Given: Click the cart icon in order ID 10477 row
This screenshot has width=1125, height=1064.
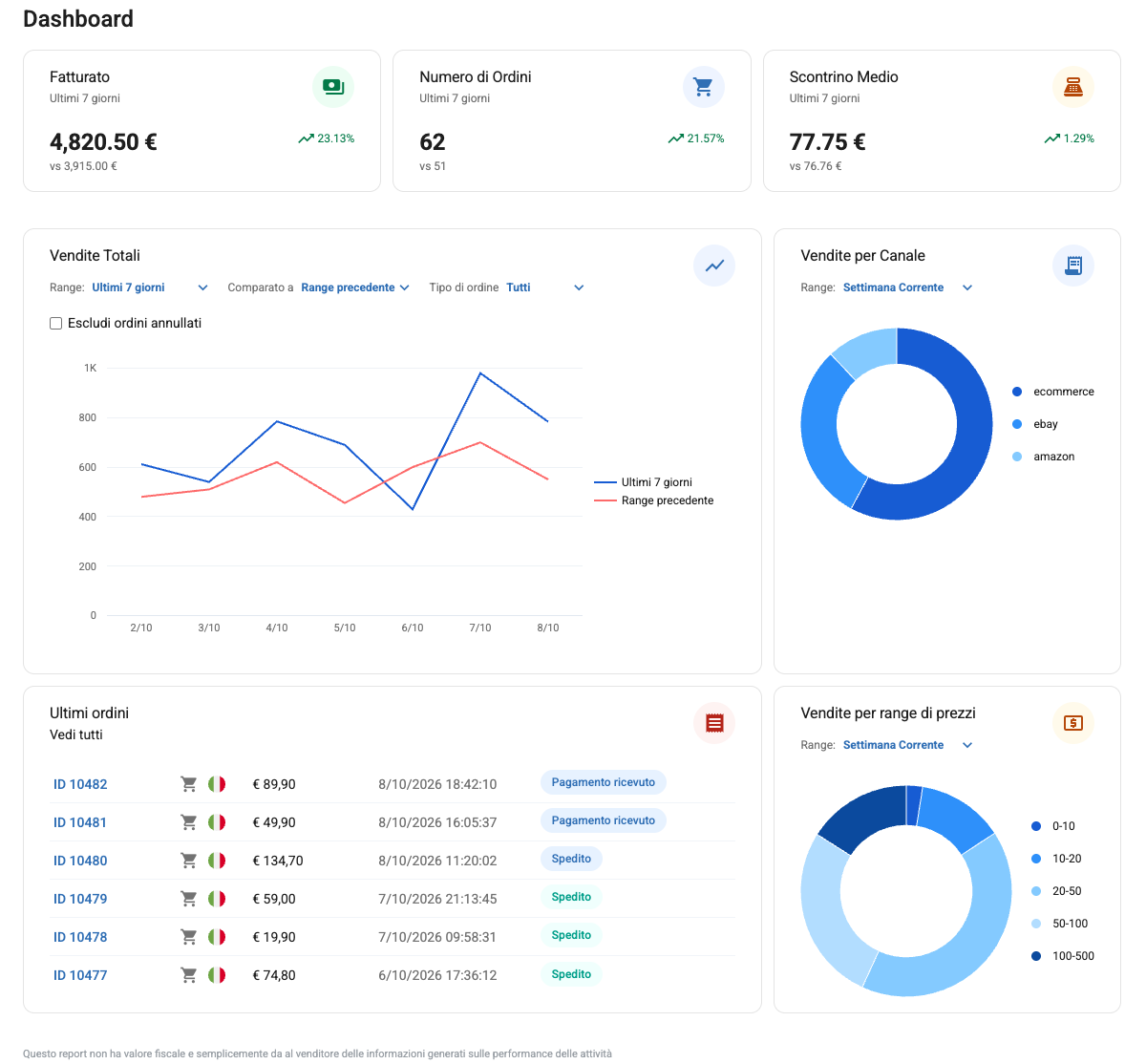Looking at the screenshot, I should tap(189, 975).
